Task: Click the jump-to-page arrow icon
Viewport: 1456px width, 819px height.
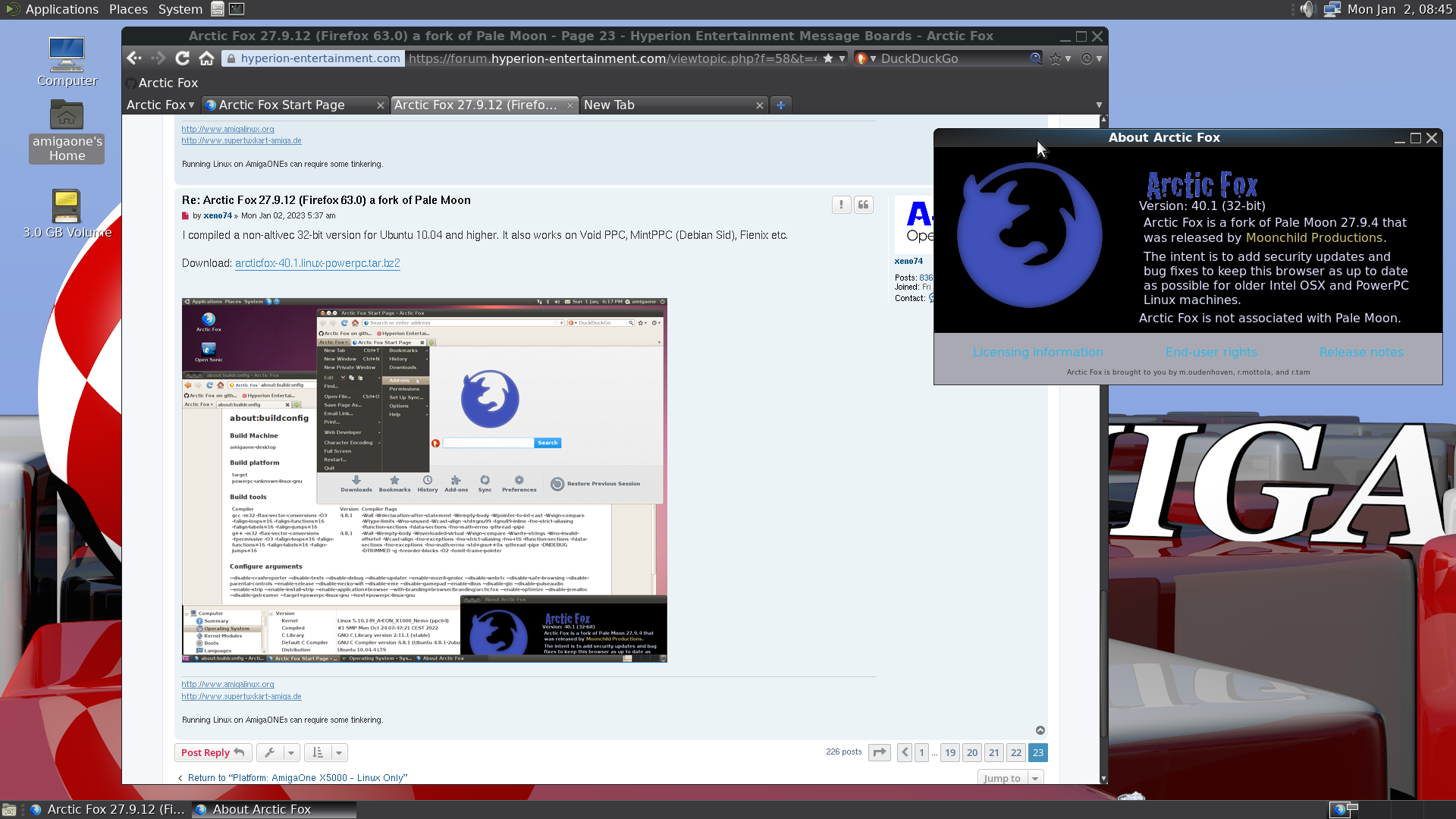Action: click(x=879, y=752)
